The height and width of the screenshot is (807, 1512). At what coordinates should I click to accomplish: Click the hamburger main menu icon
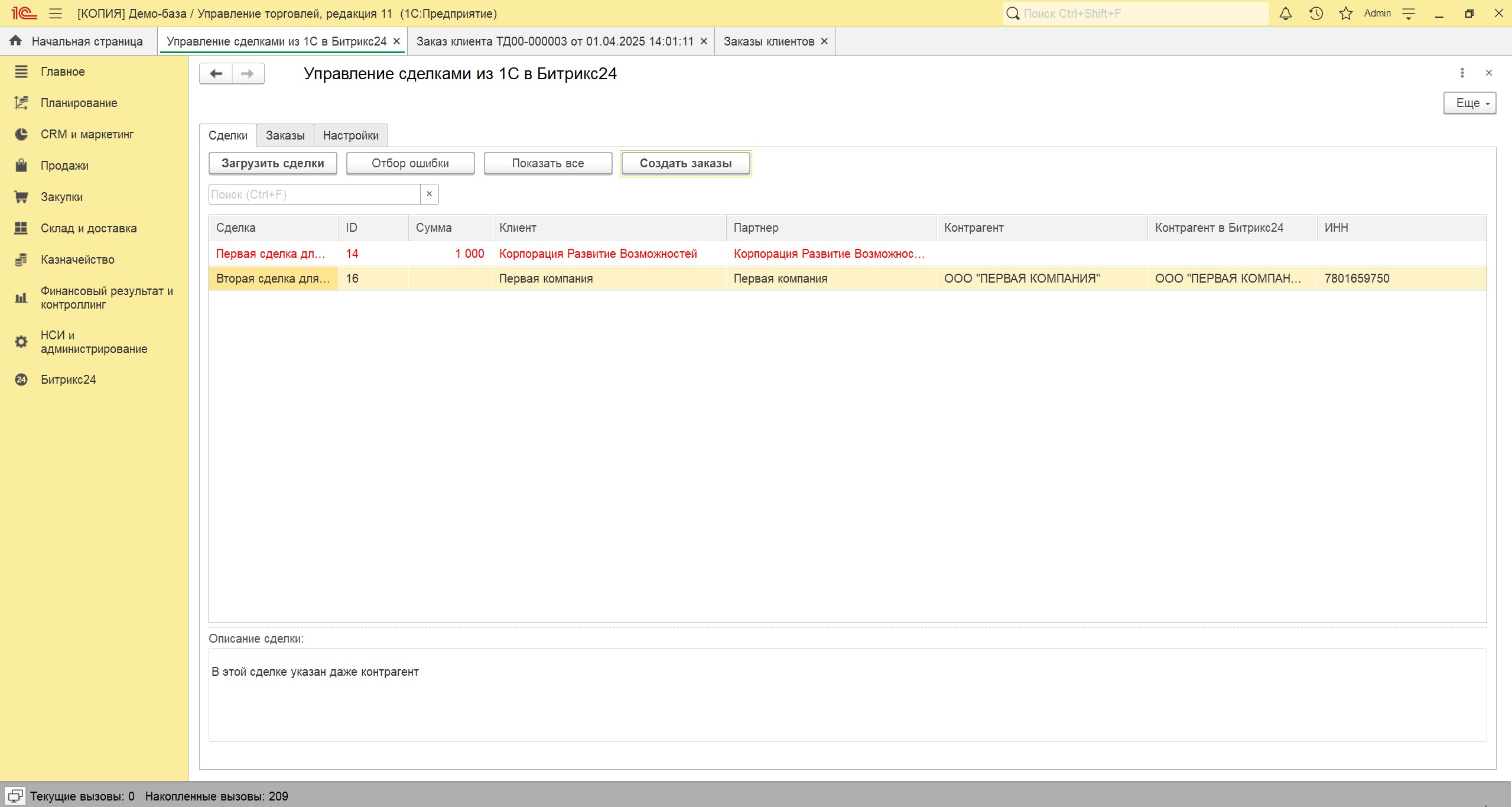(x=56, y=14)
